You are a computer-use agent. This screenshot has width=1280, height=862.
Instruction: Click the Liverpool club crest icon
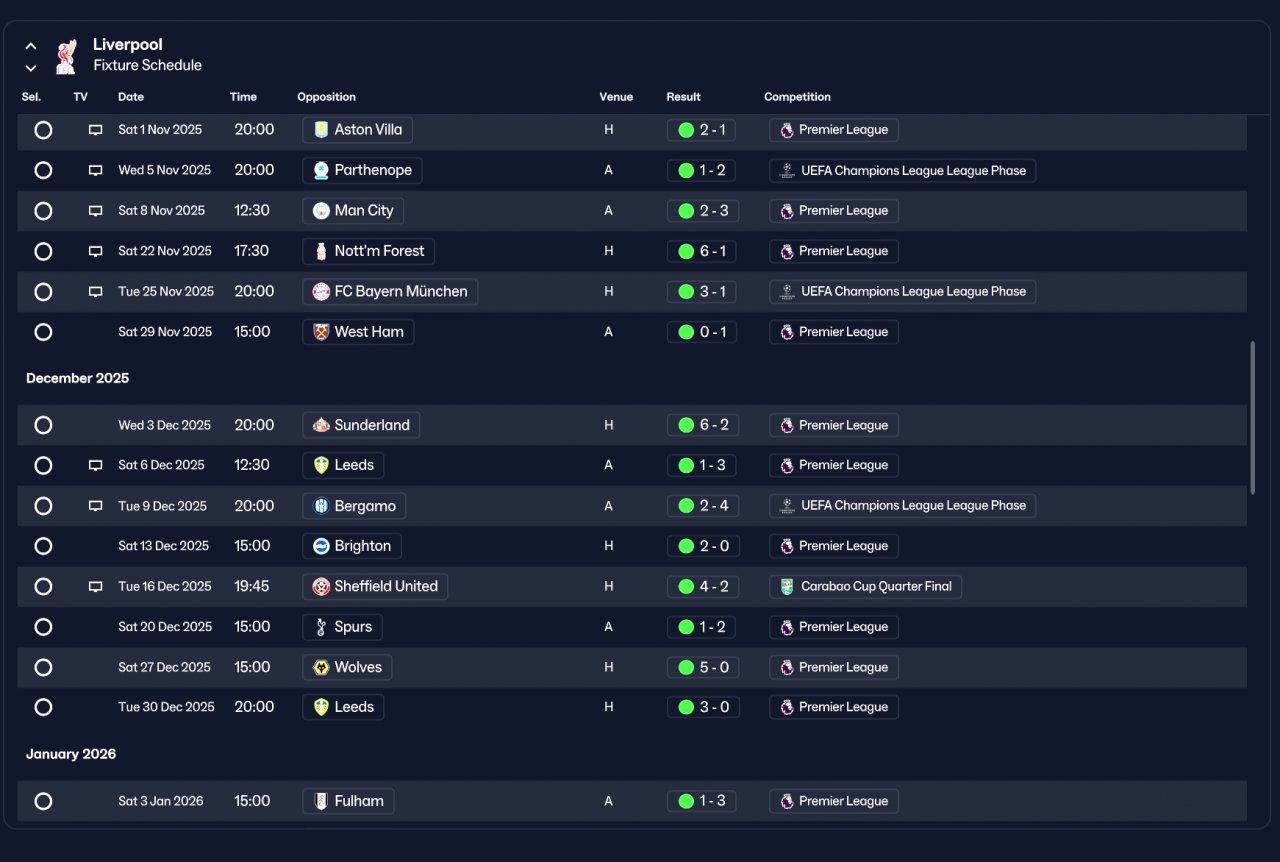66,56
